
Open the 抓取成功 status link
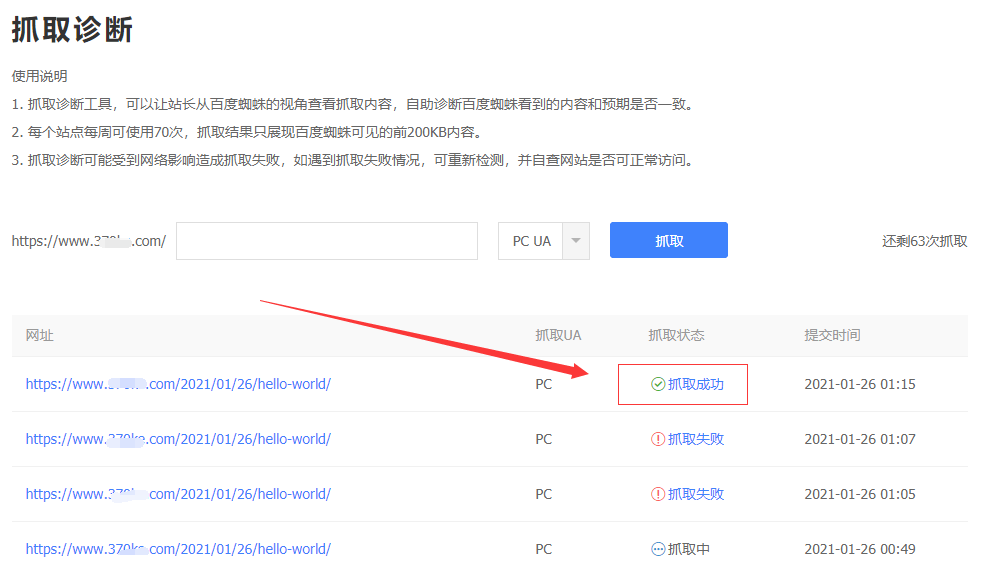(x=696, y=384)
